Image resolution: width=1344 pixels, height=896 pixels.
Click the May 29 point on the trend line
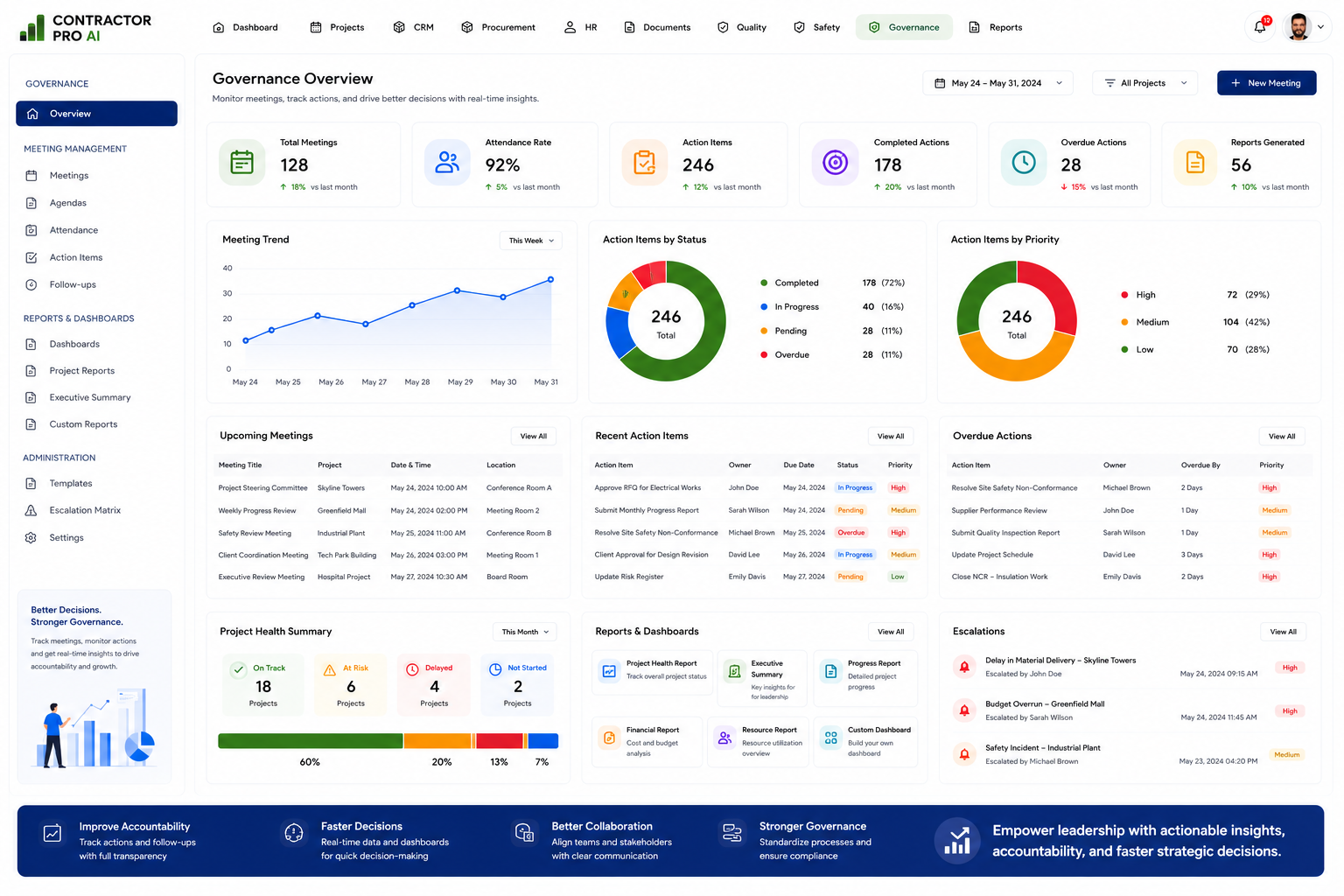(x=457, y=290)
